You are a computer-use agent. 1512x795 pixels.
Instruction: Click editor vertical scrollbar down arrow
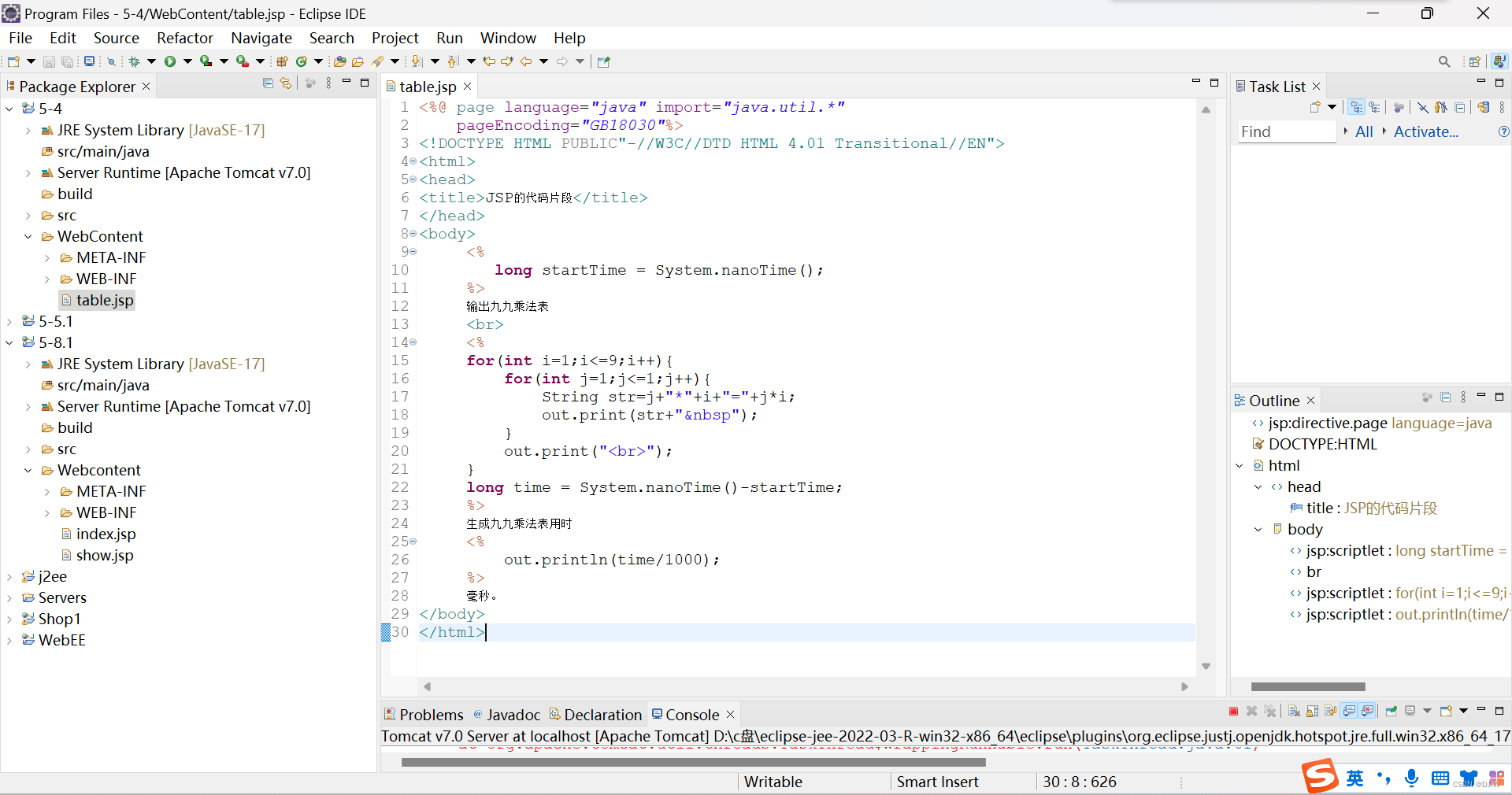pyautogui.click(x=1206, y=667)
